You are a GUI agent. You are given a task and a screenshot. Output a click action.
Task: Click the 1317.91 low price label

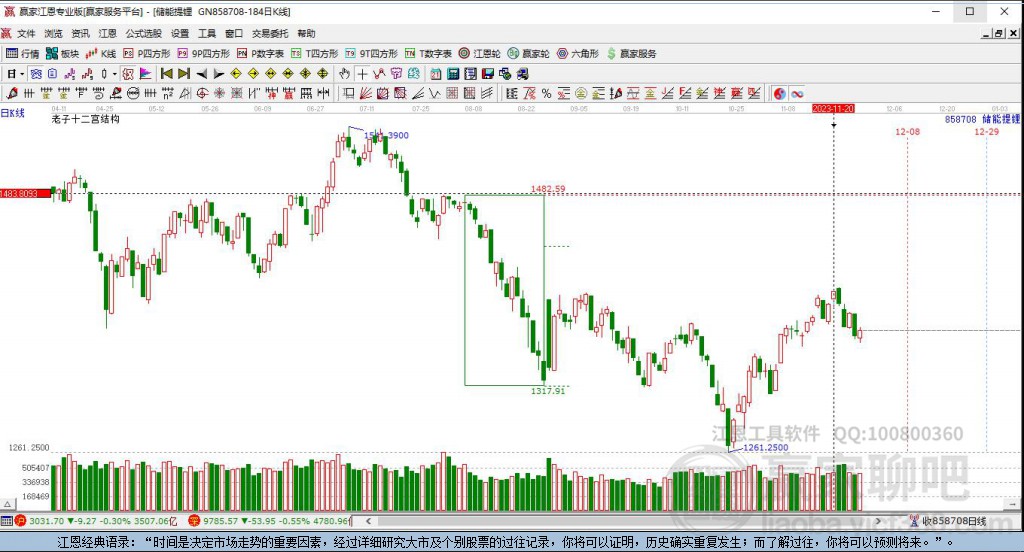548,391
